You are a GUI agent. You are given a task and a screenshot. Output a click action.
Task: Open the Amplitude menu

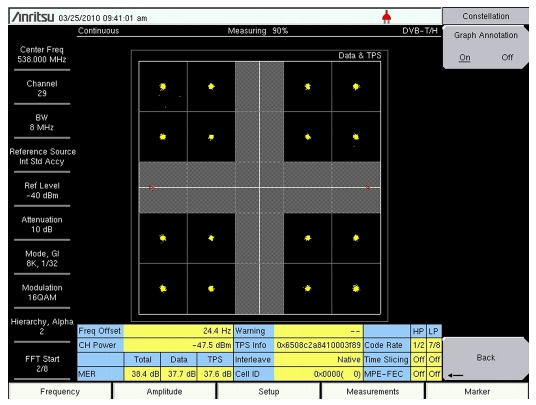164,391
